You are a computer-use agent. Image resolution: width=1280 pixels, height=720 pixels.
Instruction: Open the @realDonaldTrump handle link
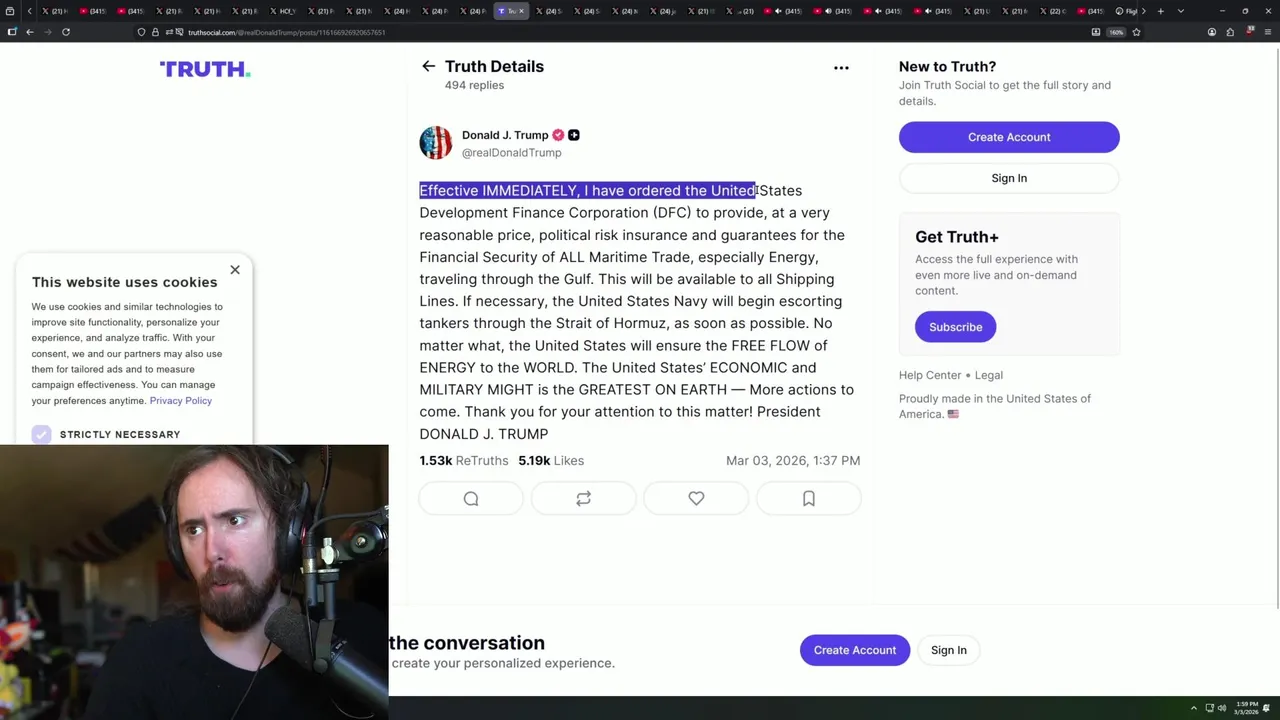[511, 153]
